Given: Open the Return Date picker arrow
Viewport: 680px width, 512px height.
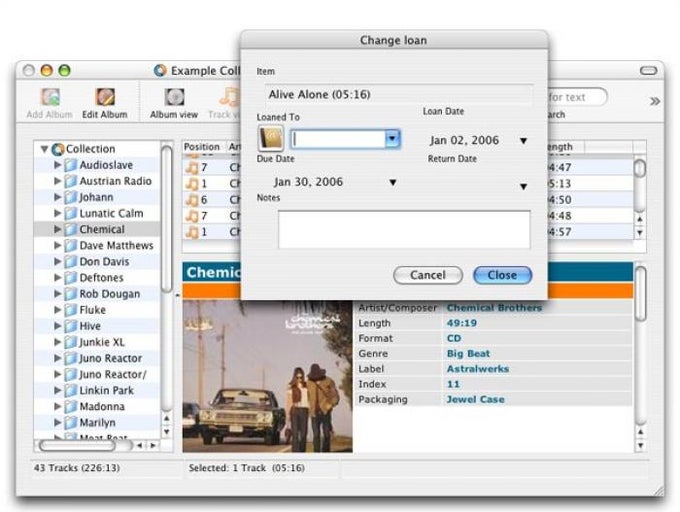Looking at the screenshot, I should click(x=523, y=187).
